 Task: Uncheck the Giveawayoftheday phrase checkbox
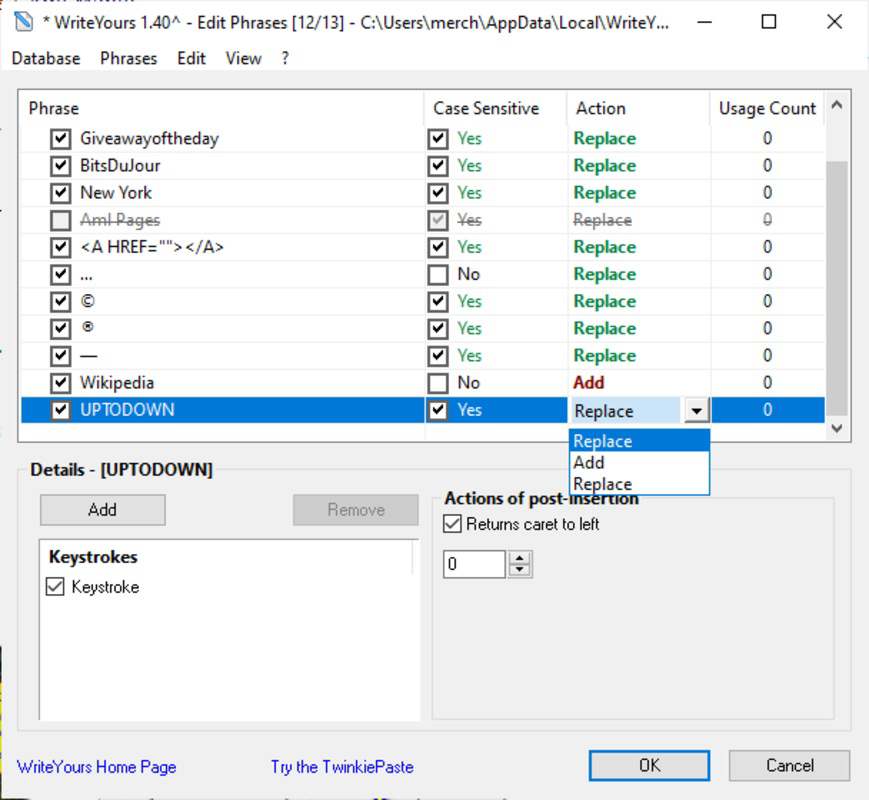coord(60,139)
